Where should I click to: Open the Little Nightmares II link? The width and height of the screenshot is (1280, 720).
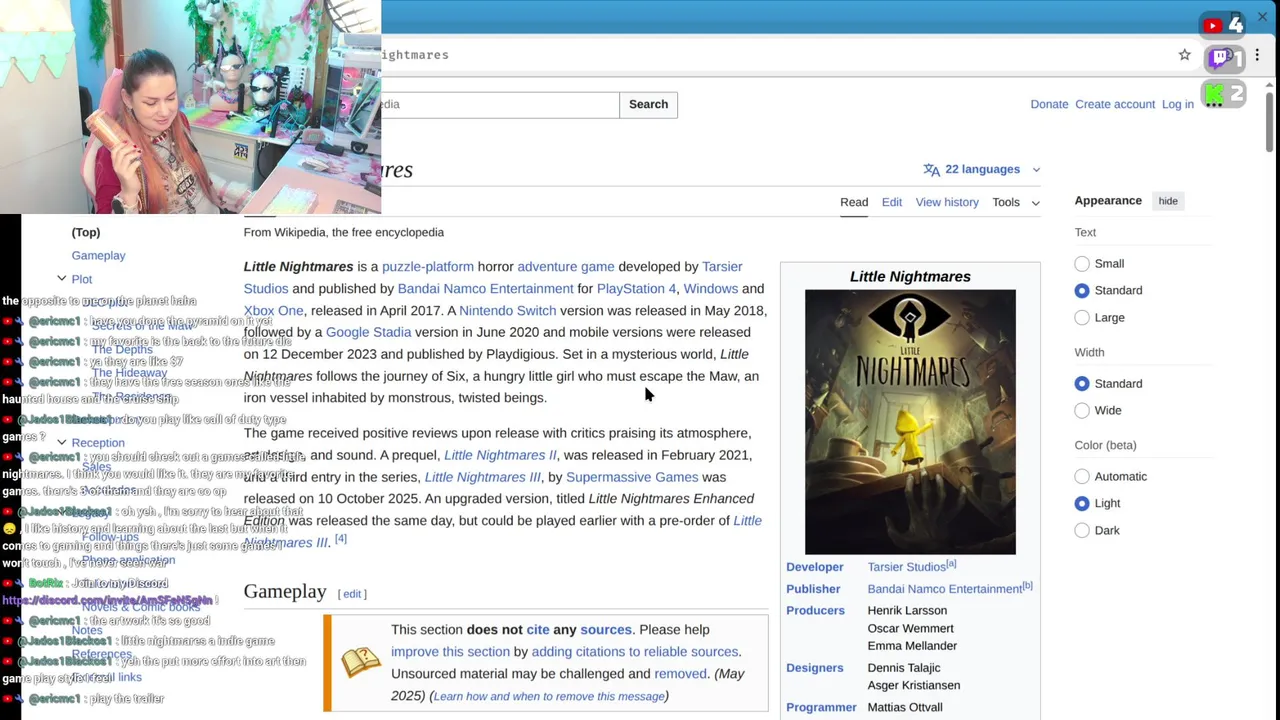pyautogui.click(x=500, y=455)
